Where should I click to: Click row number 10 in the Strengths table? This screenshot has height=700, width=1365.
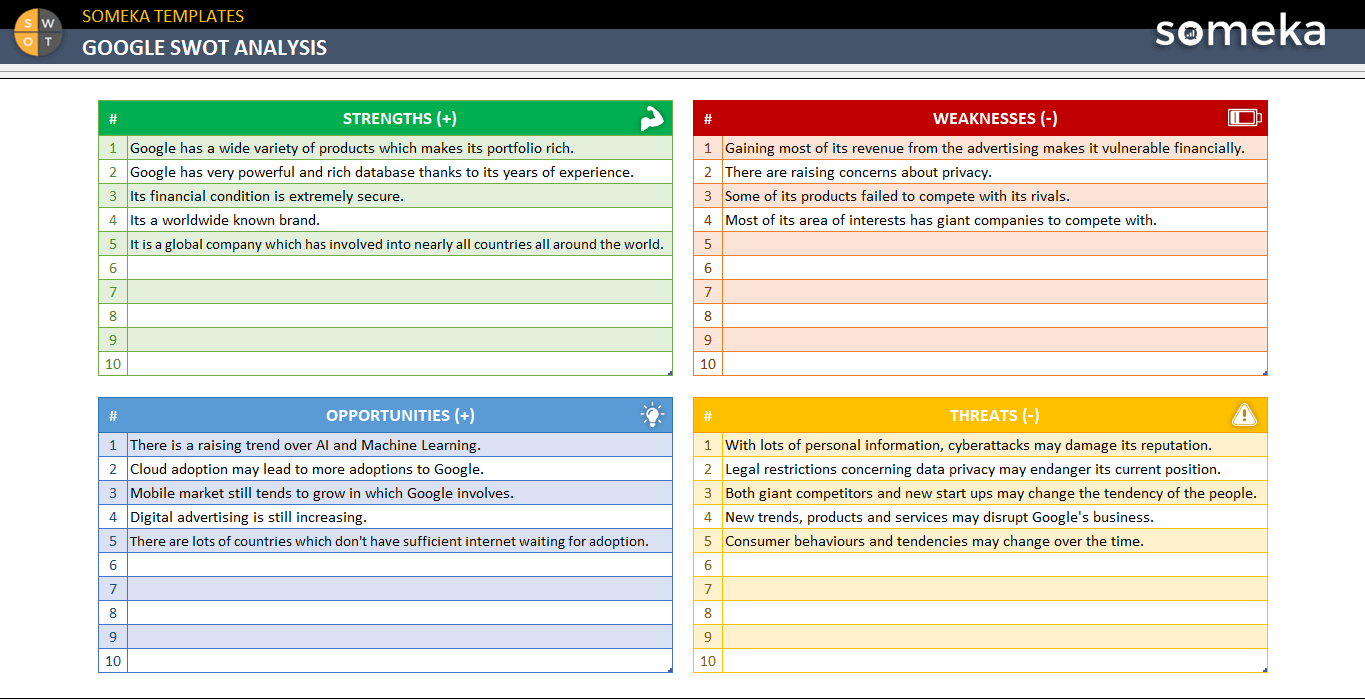tap(112, 364)
